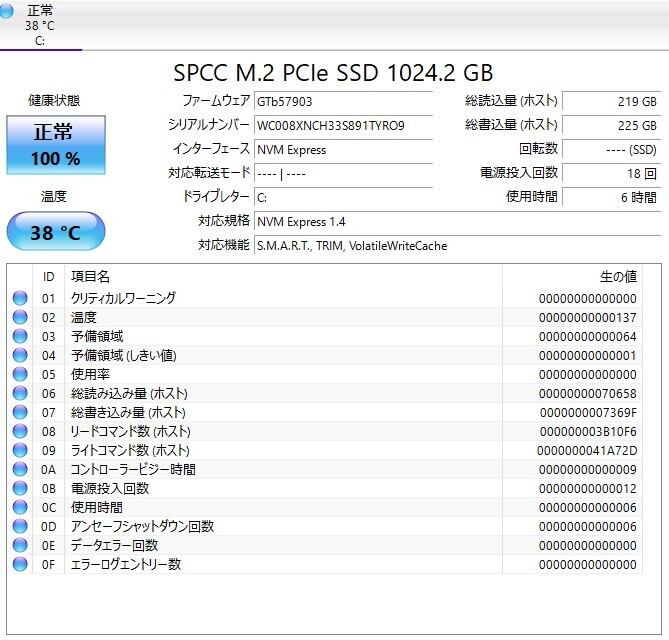Click the blue status icon for クリティカルワーニング
The image size is (669, 640).
pyautogui.click(x=20, y=298)
